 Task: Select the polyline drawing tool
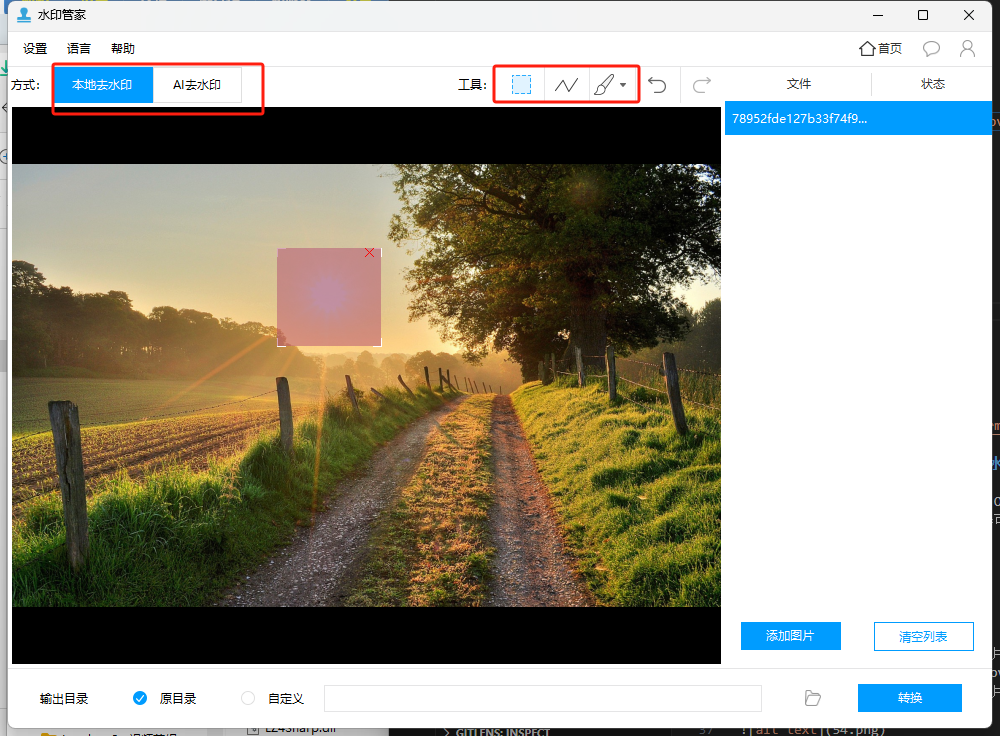[566, 84]
